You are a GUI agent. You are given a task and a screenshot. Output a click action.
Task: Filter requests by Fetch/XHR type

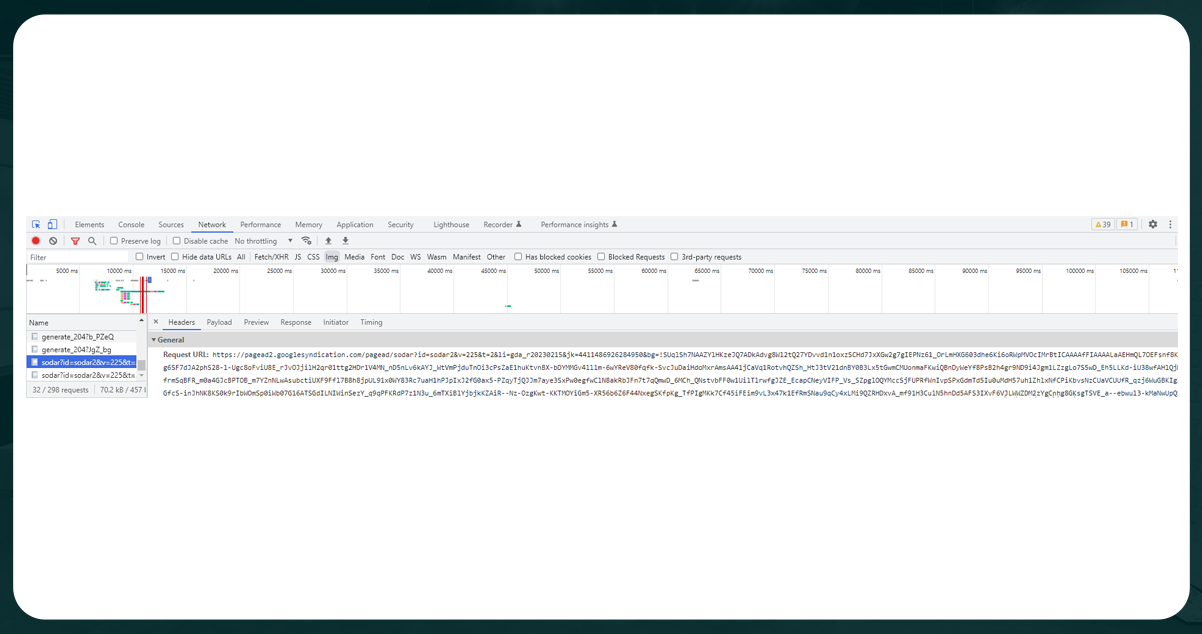pos(270,256)
